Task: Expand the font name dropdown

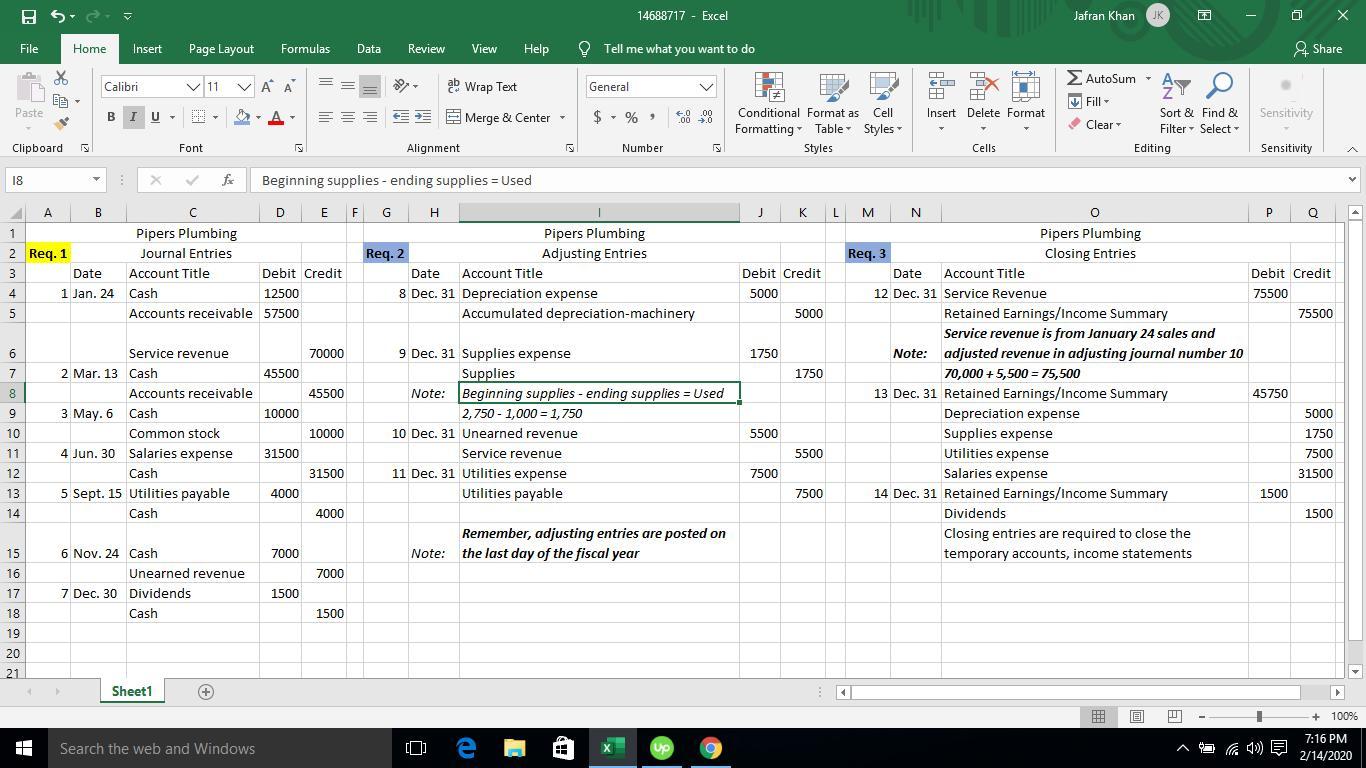Action: coord(193,87)
